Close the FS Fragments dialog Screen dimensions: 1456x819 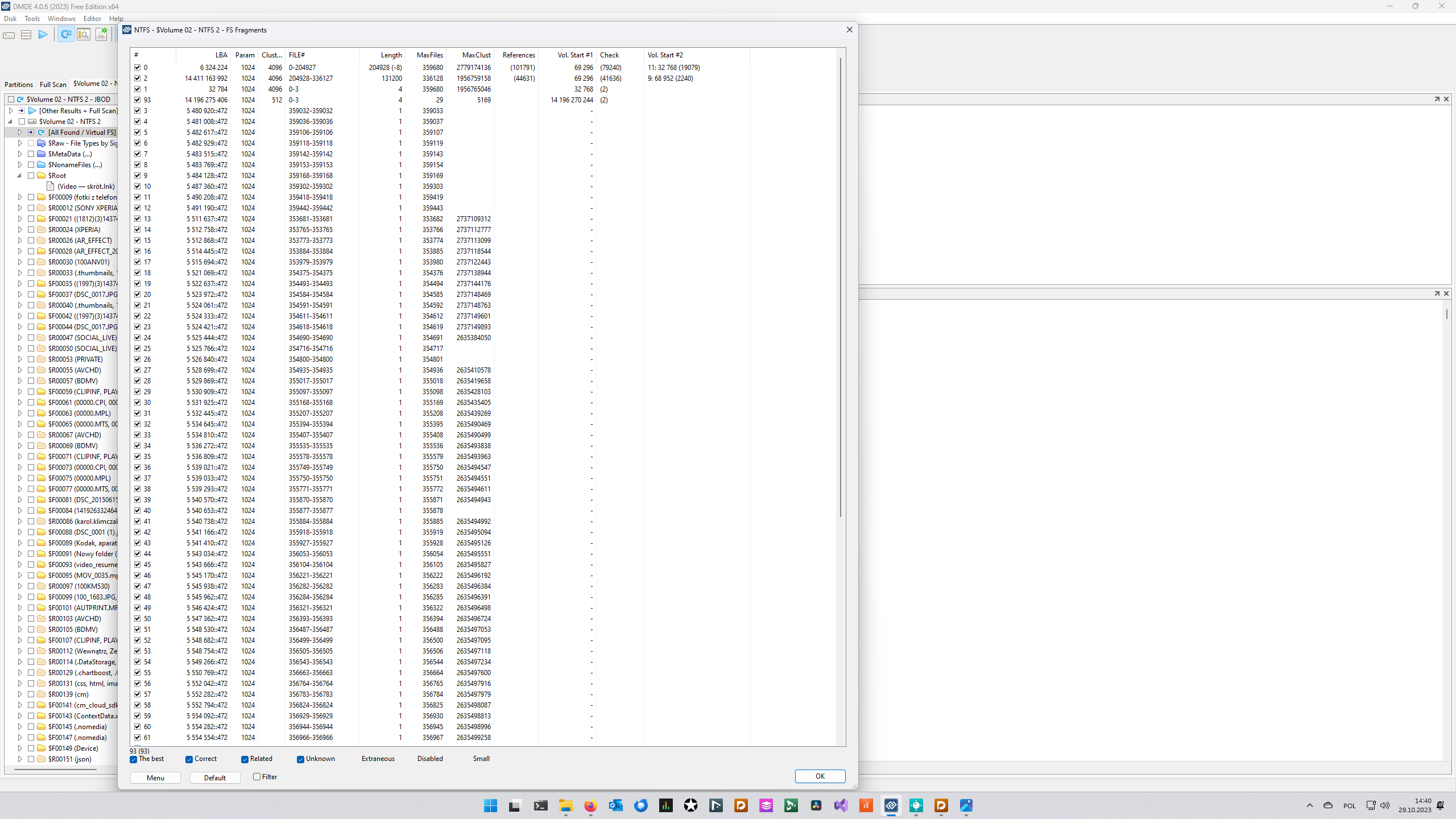click(850, 30)
